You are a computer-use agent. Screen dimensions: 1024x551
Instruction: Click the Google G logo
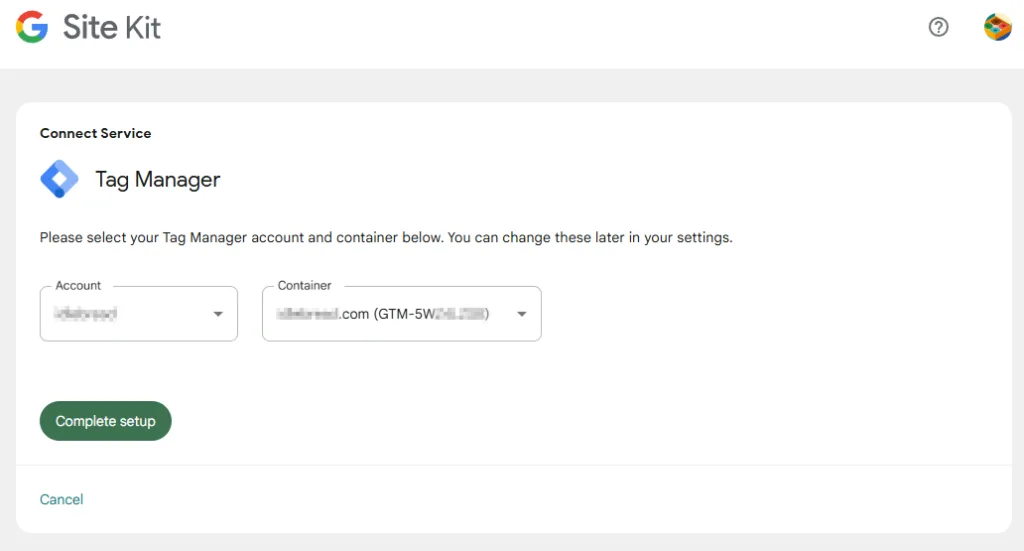coord(32,27)
